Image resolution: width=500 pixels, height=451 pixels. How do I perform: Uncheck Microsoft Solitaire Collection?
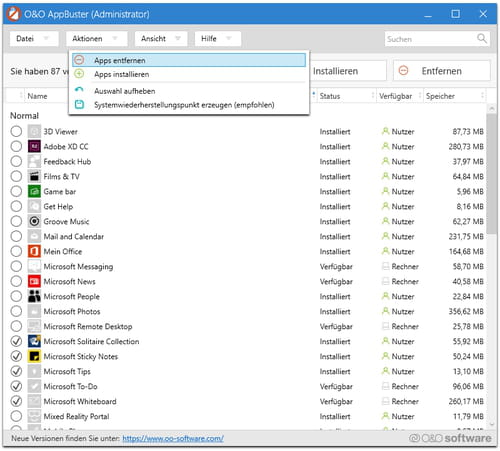pos(16,341)
